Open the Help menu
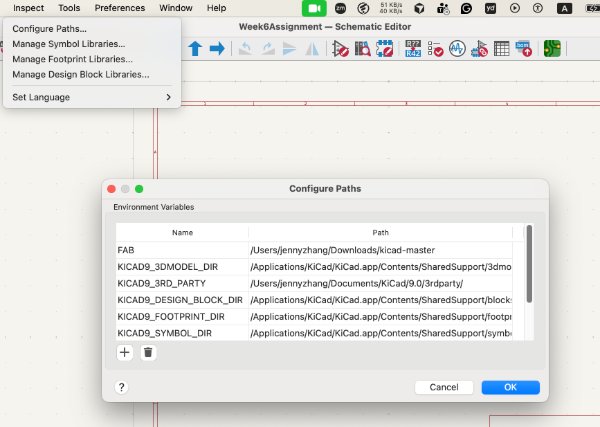600x427 pixels. point(217,8)
